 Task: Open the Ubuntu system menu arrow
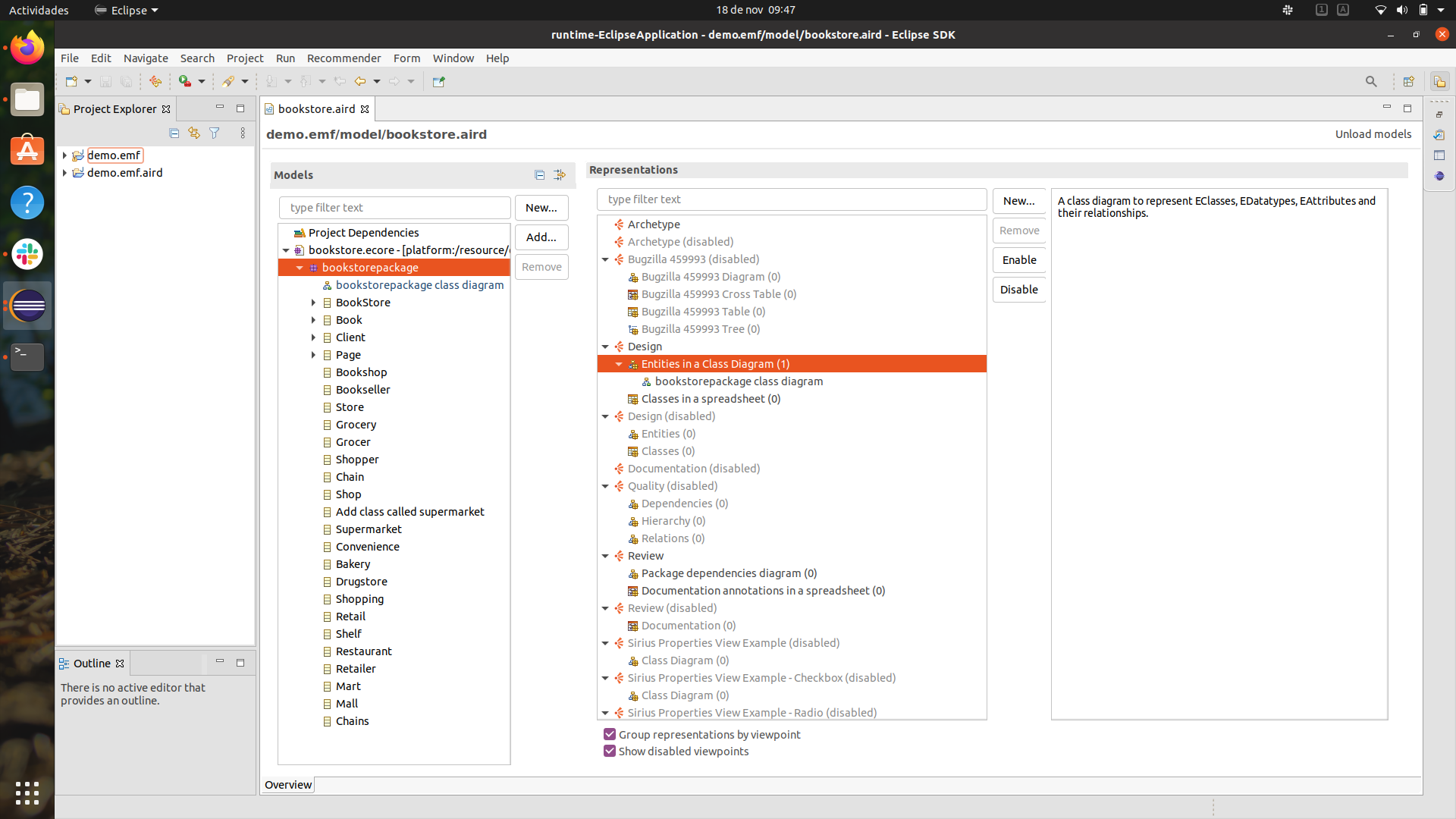tap(1441, 10)
